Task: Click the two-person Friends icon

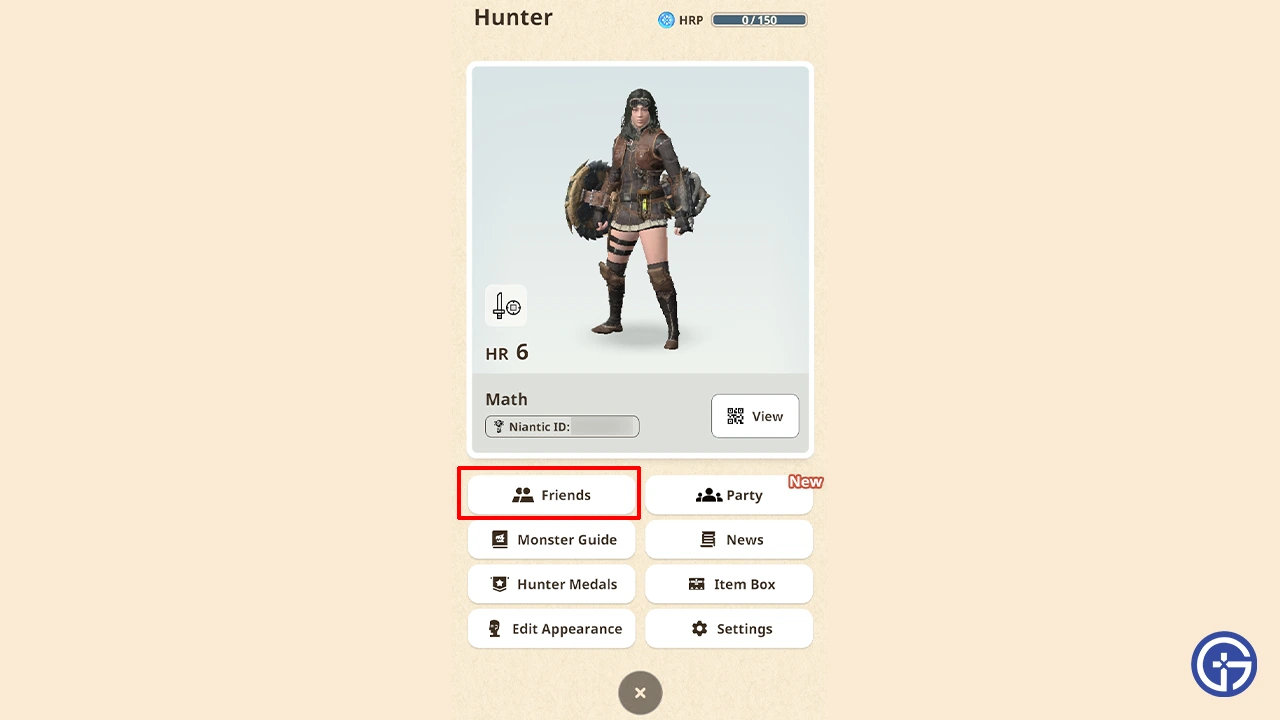Action: tap(523, 495)
